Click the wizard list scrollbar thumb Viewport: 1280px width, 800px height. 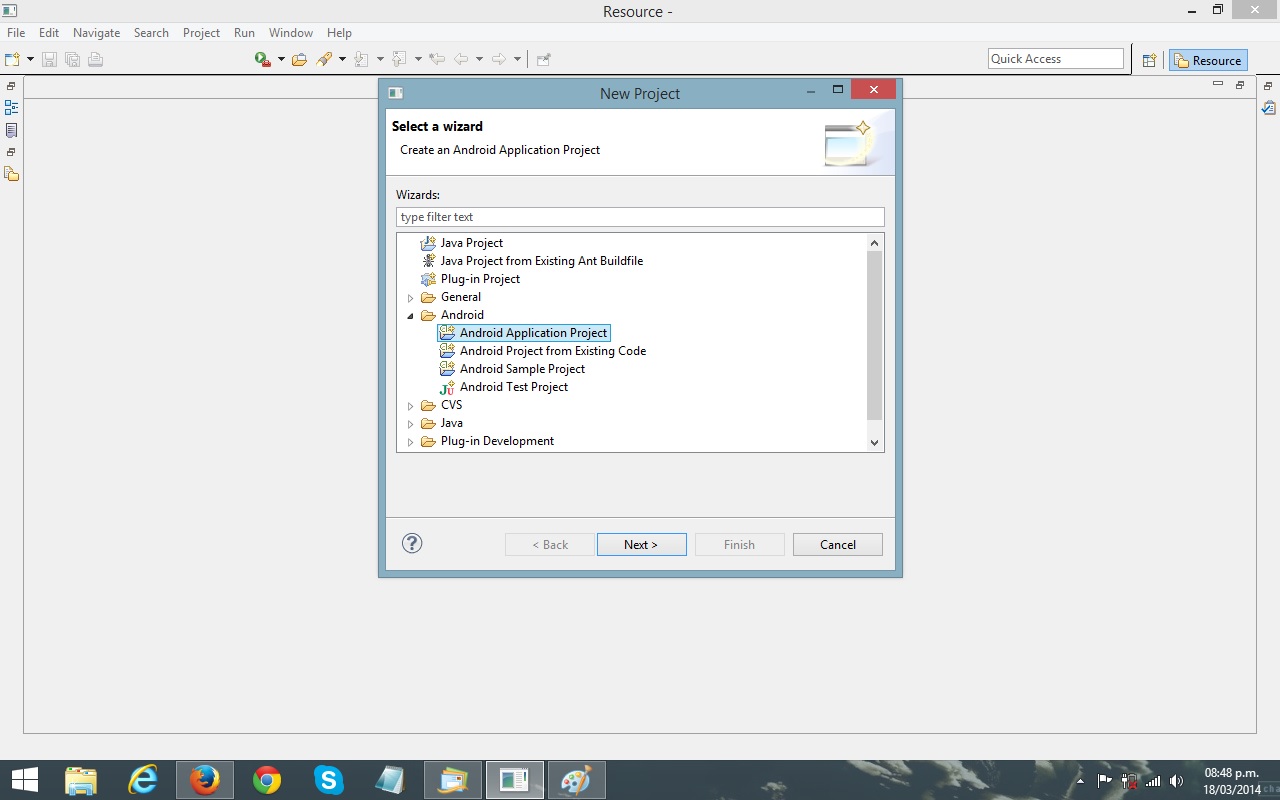click(x=875, y=335)
